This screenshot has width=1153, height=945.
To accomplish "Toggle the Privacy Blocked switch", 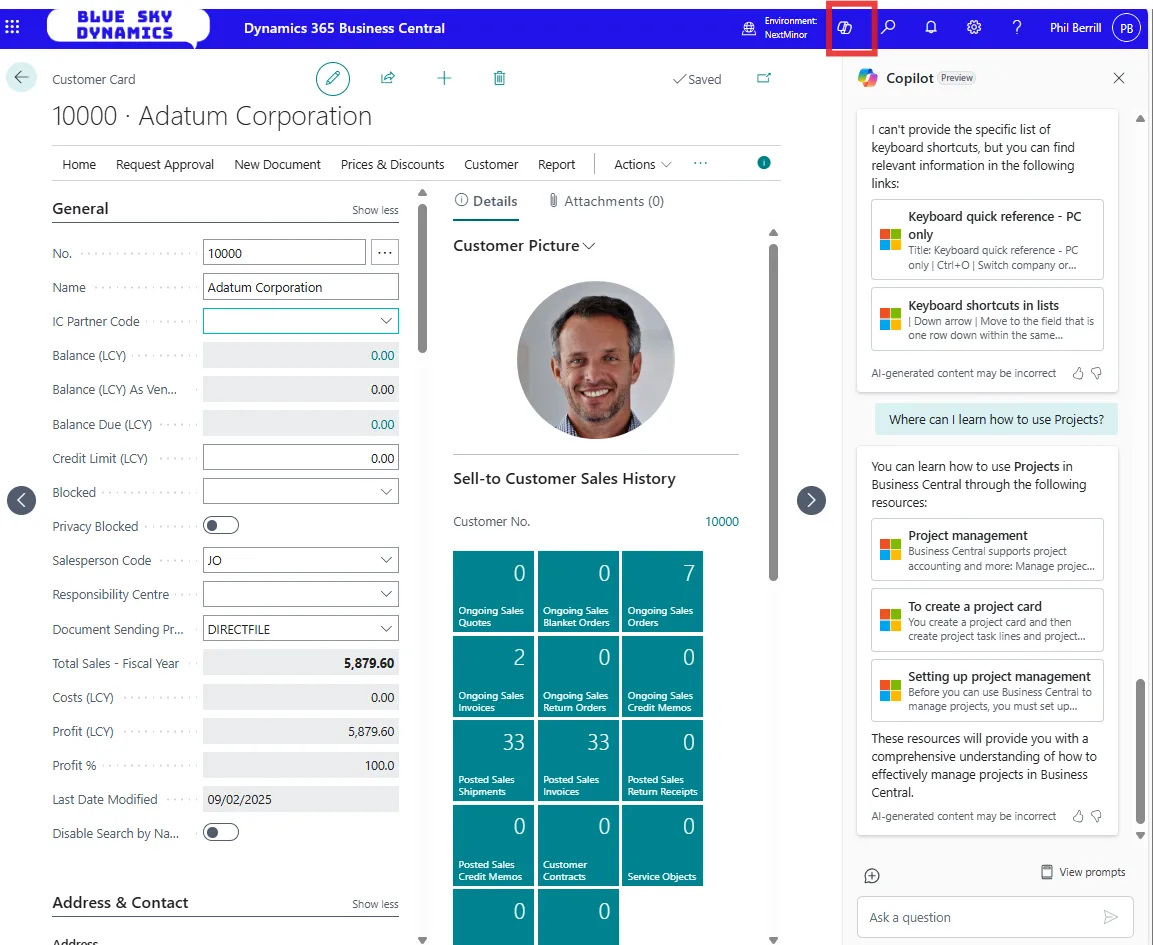I will (x=221, y=526).
